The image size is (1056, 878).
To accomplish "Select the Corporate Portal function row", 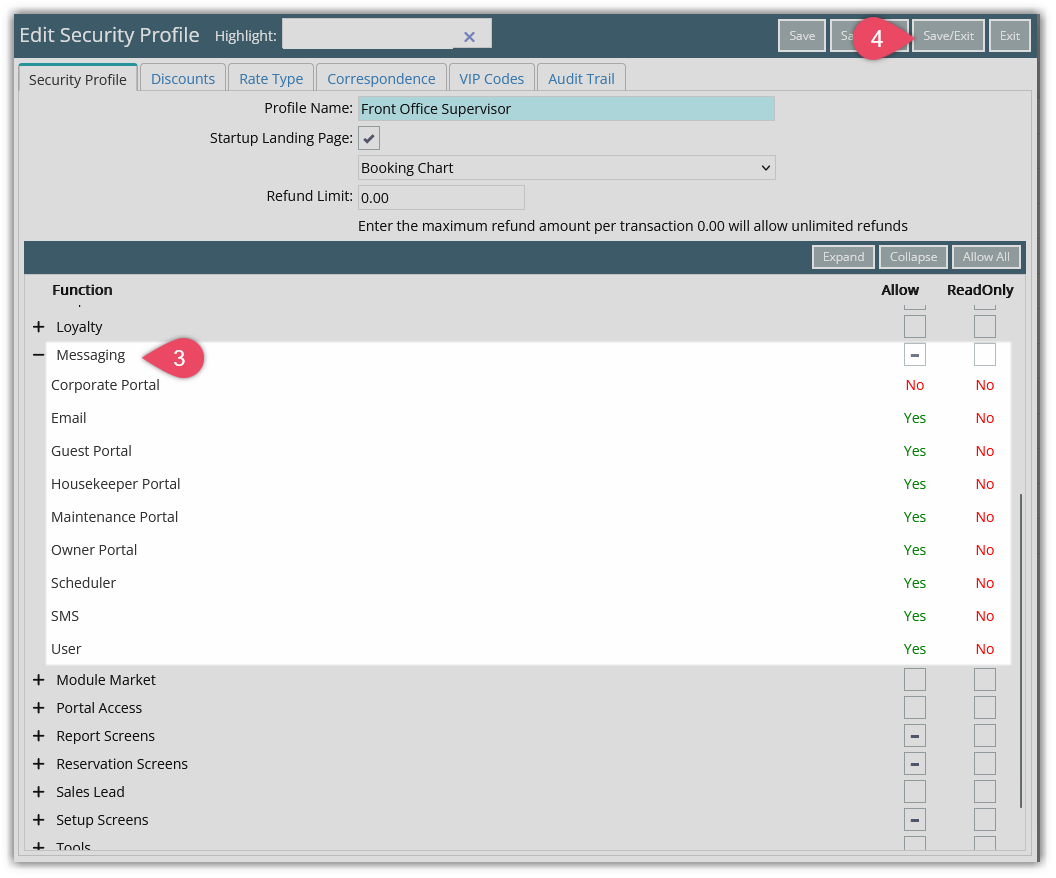I will [528, 386].
